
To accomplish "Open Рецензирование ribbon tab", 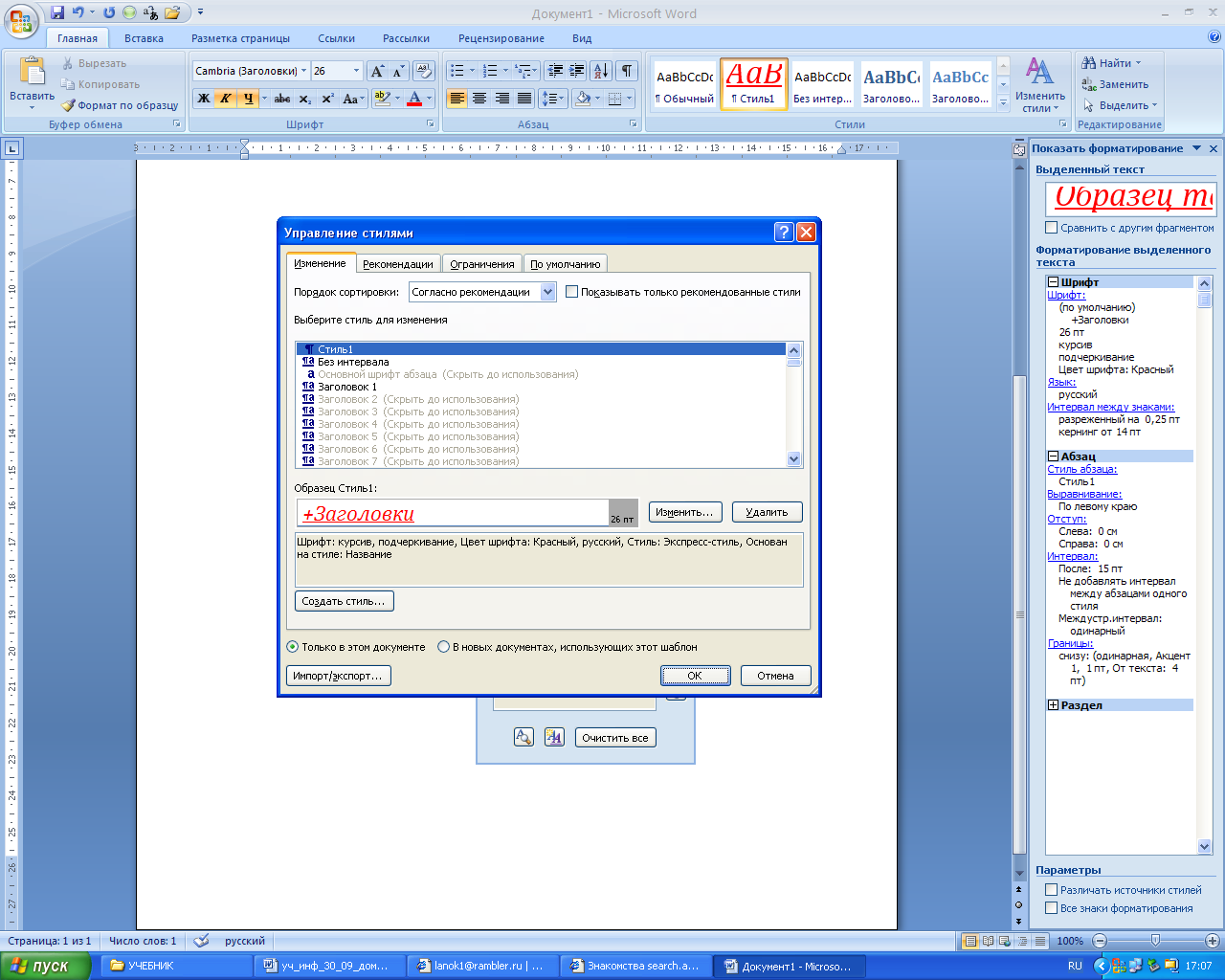I will tap(501, 38).
